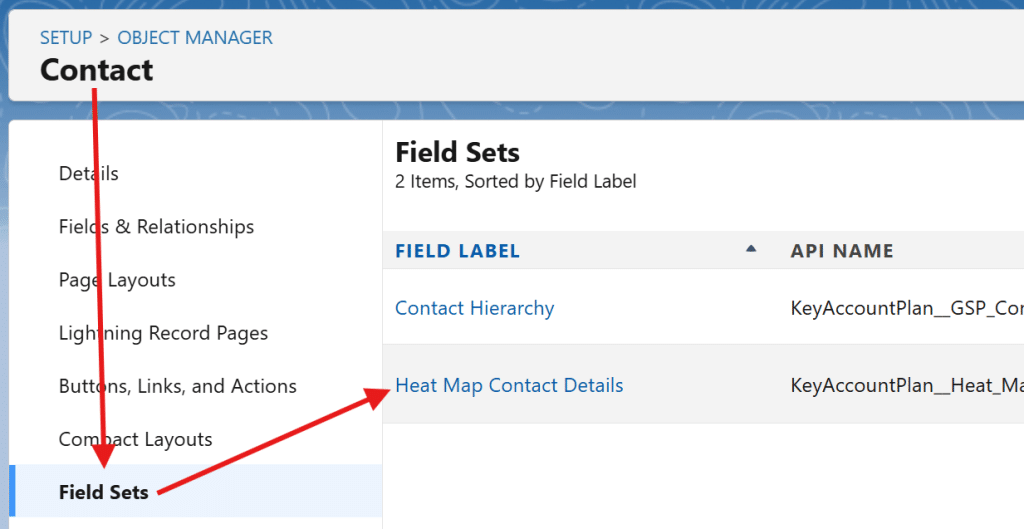
Task: Click the KeyAccountPlan__Heat_Ma API name cell
Action: coord(906,385)
